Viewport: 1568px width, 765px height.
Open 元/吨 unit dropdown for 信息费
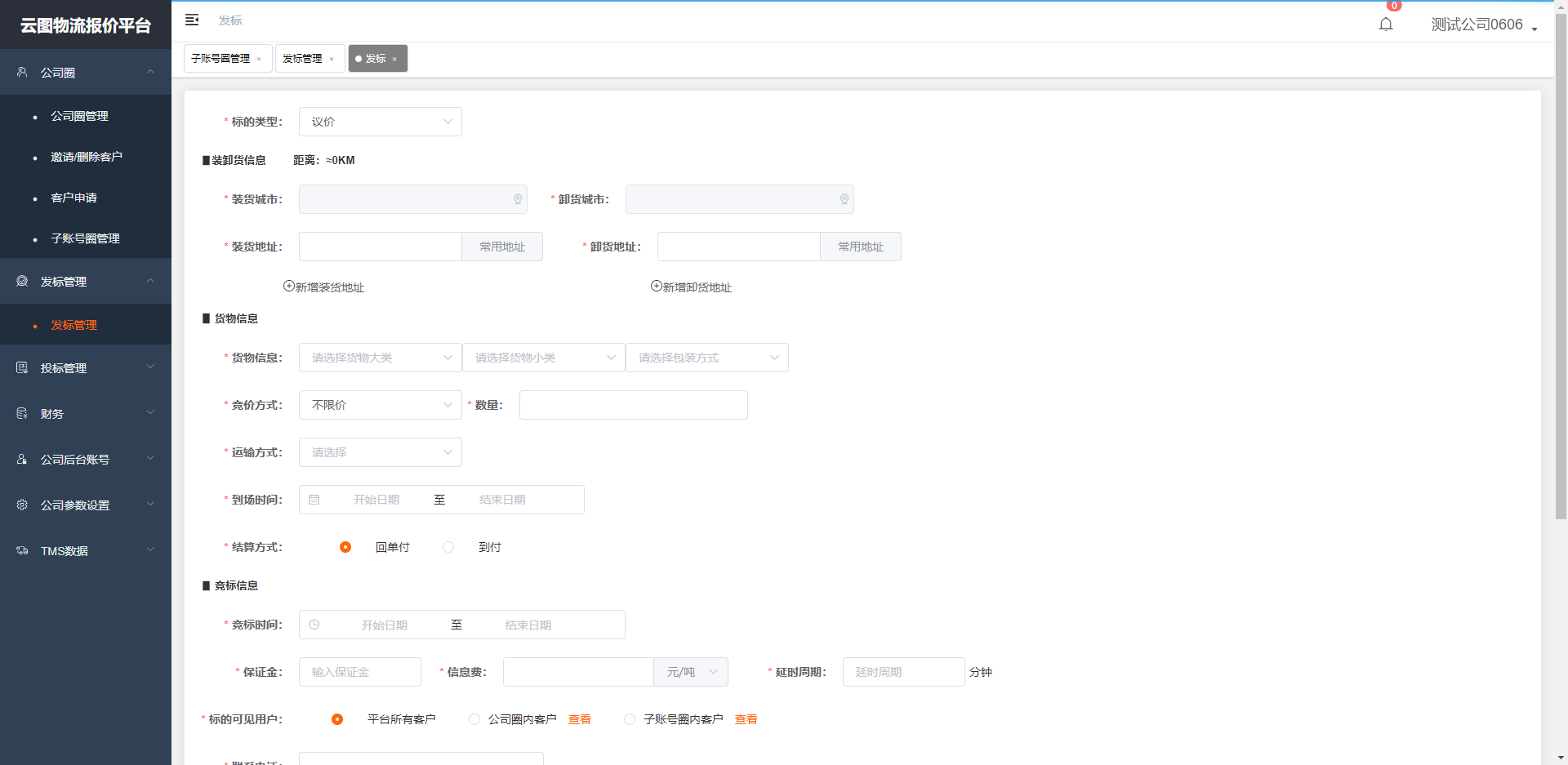pos(691,672)
